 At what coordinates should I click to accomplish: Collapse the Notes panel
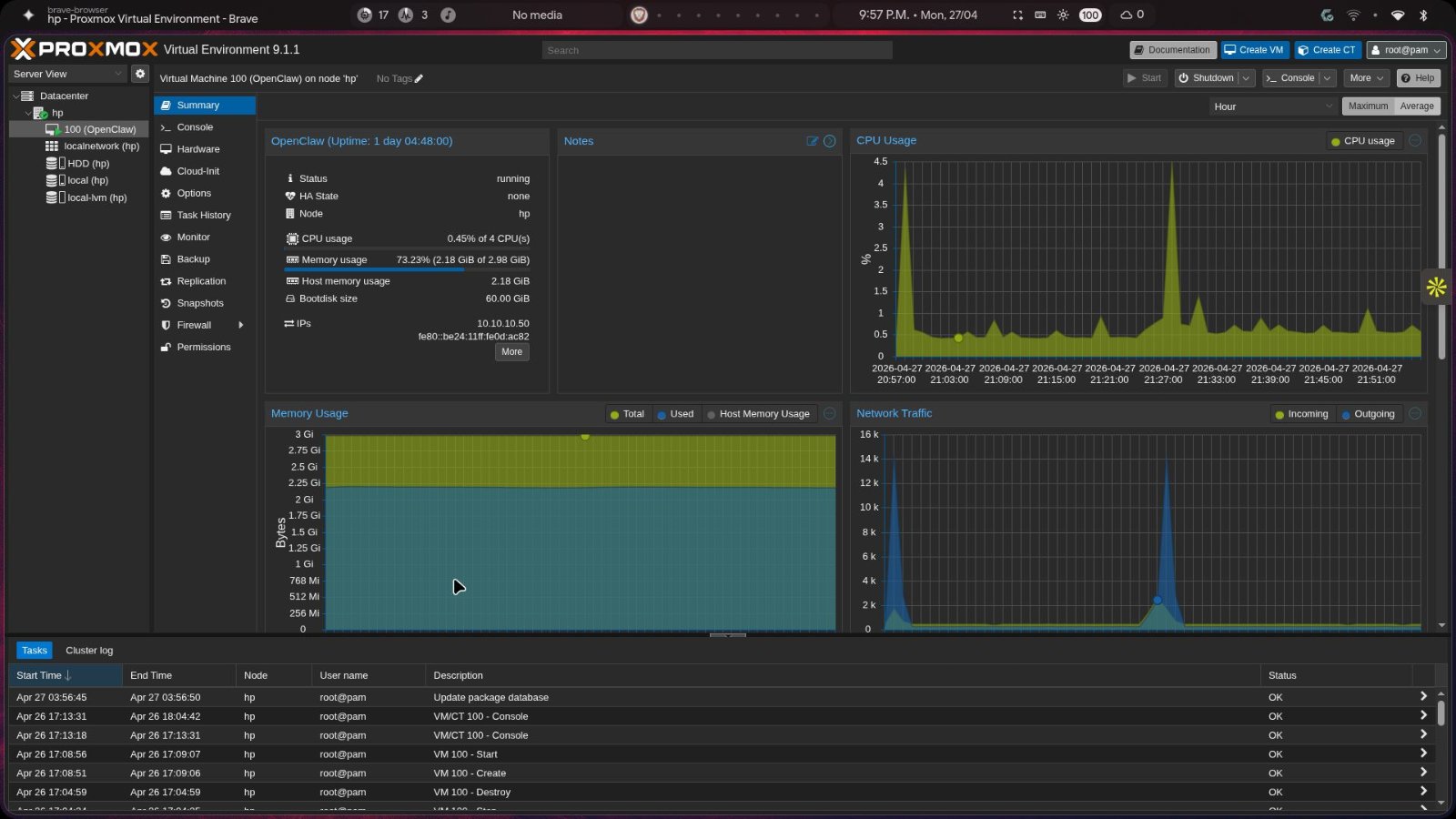[830, 141]
